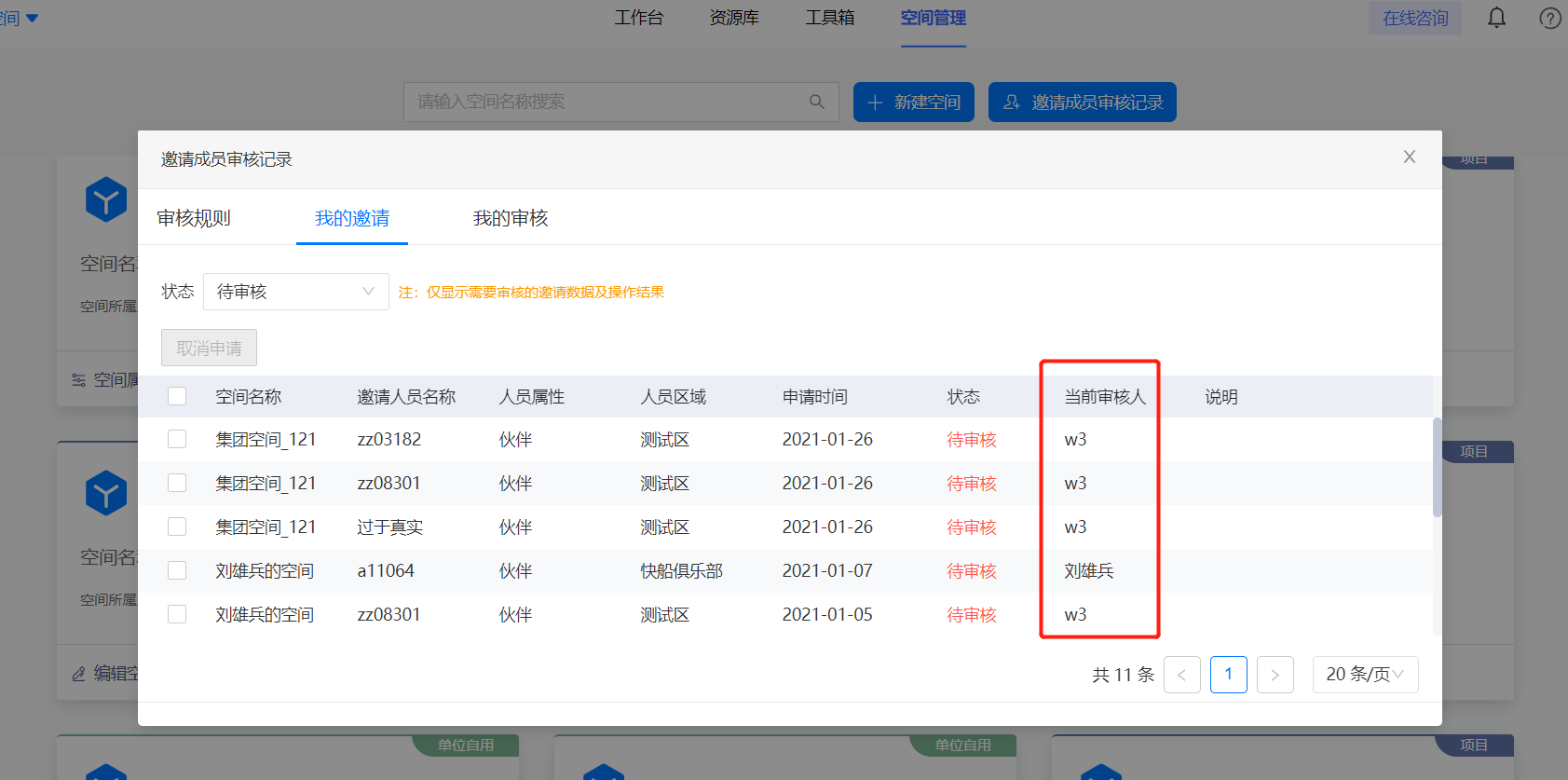This screenshot has width=1568, height=780.
Task: Click 待审核 status in the a11064 row
Action: pyautogui.click(x=972, y=571)
